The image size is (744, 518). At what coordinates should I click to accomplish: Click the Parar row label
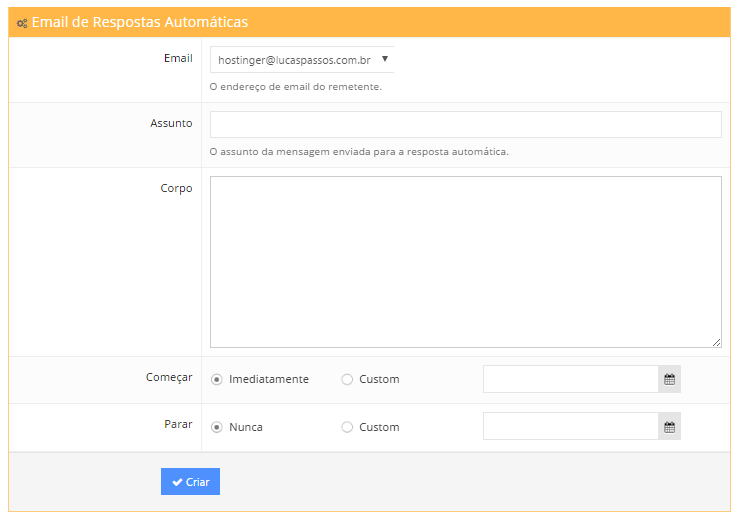point(178,425)
